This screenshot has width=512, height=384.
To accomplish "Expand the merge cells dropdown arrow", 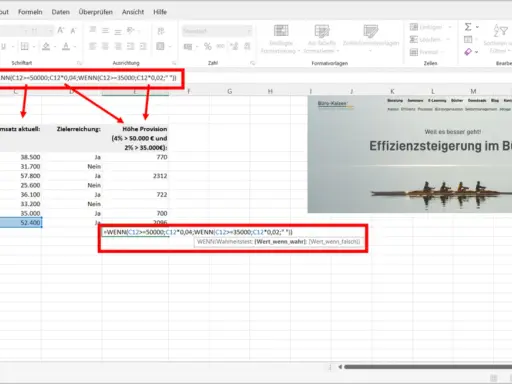I will click(x=170, y=47).
